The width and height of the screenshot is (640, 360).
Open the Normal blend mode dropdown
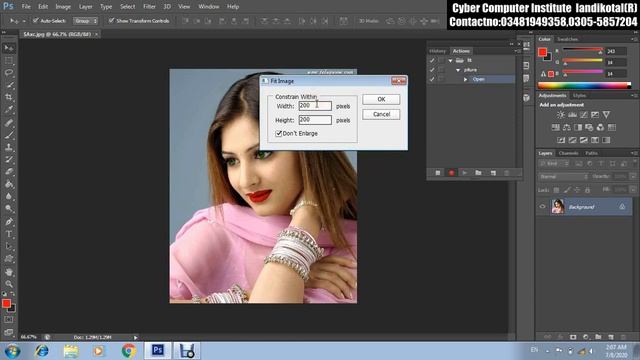[564, 177]
